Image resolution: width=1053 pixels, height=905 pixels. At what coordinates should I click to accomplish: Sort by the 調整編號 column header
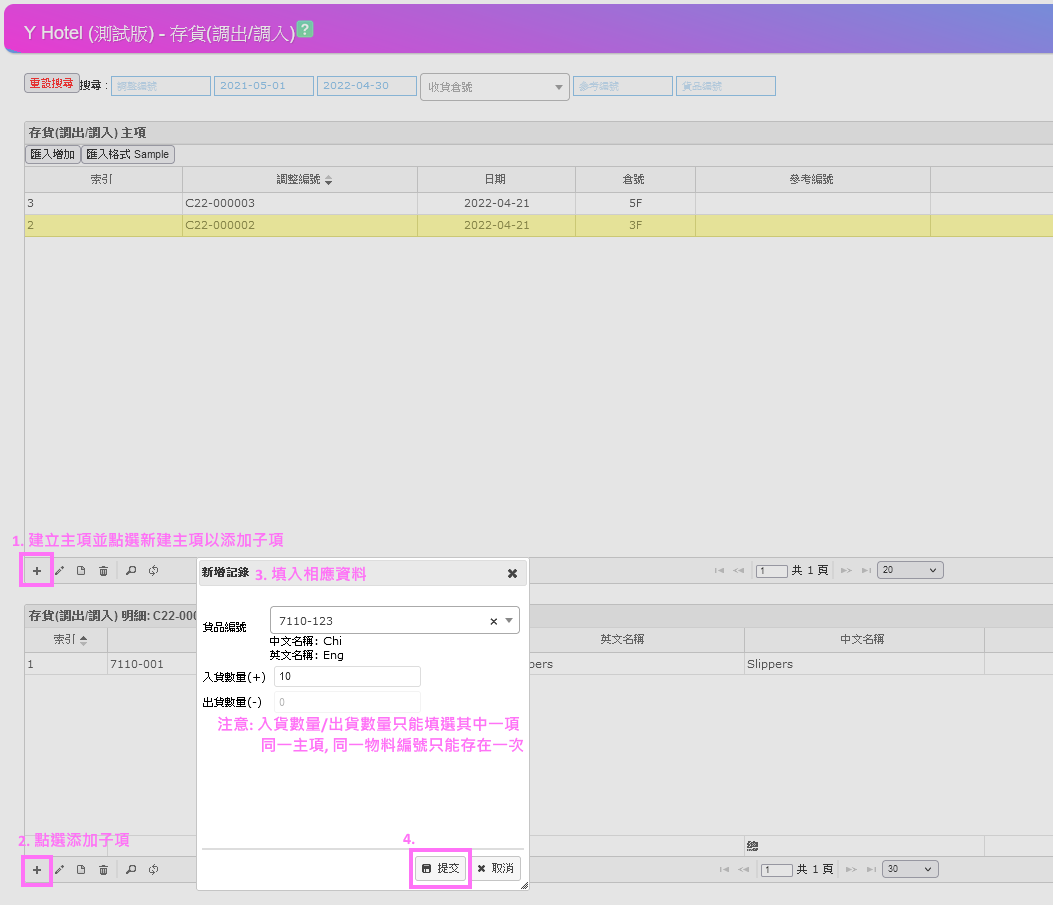[299, 179]
